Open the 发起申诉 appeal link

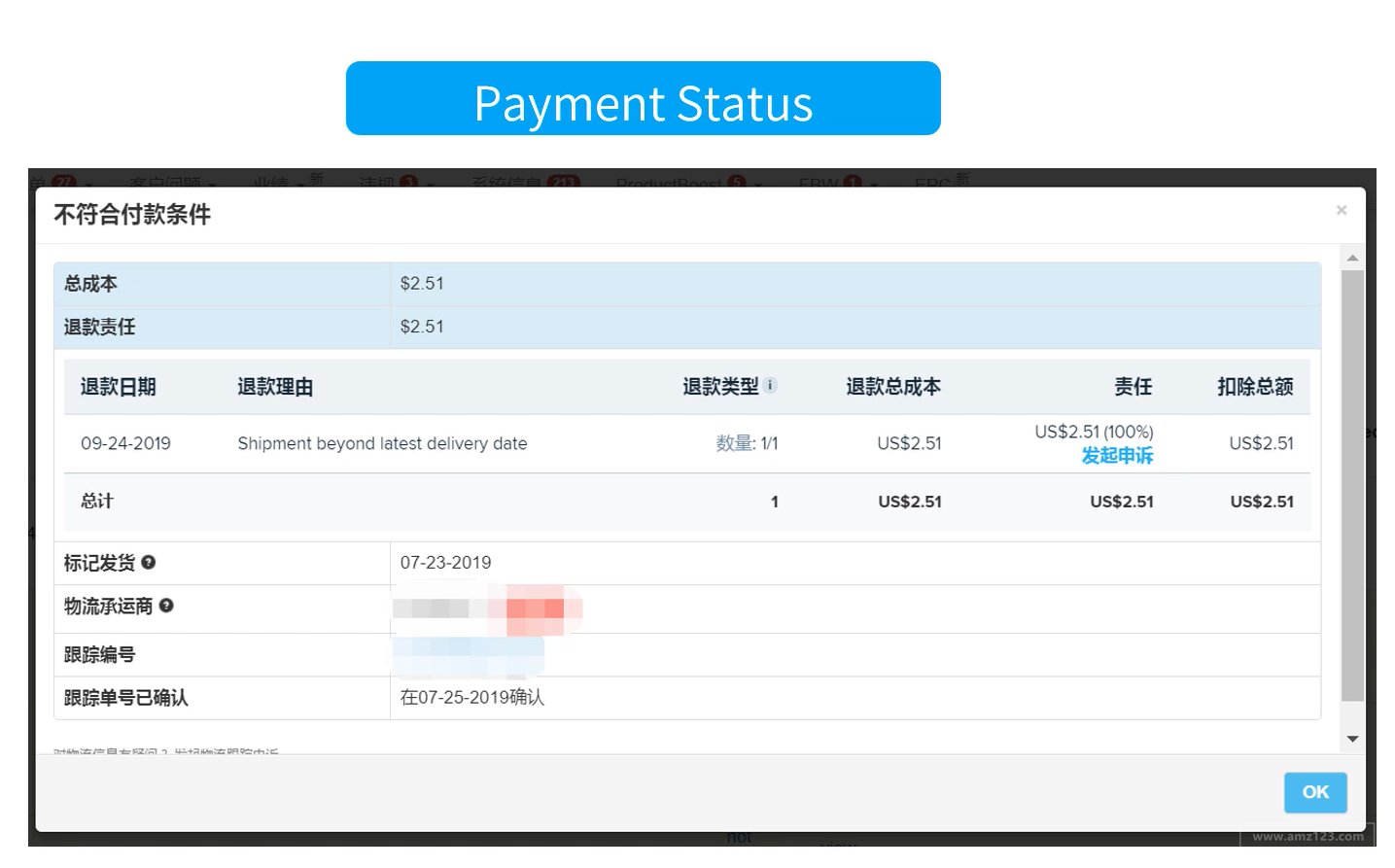[1117, 456]
